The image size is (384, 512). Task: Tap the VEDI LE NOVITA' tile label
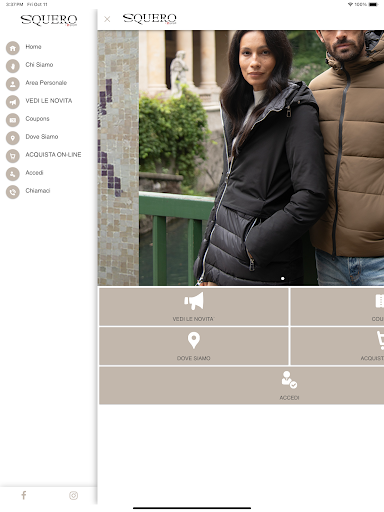(x=193, y=319)
